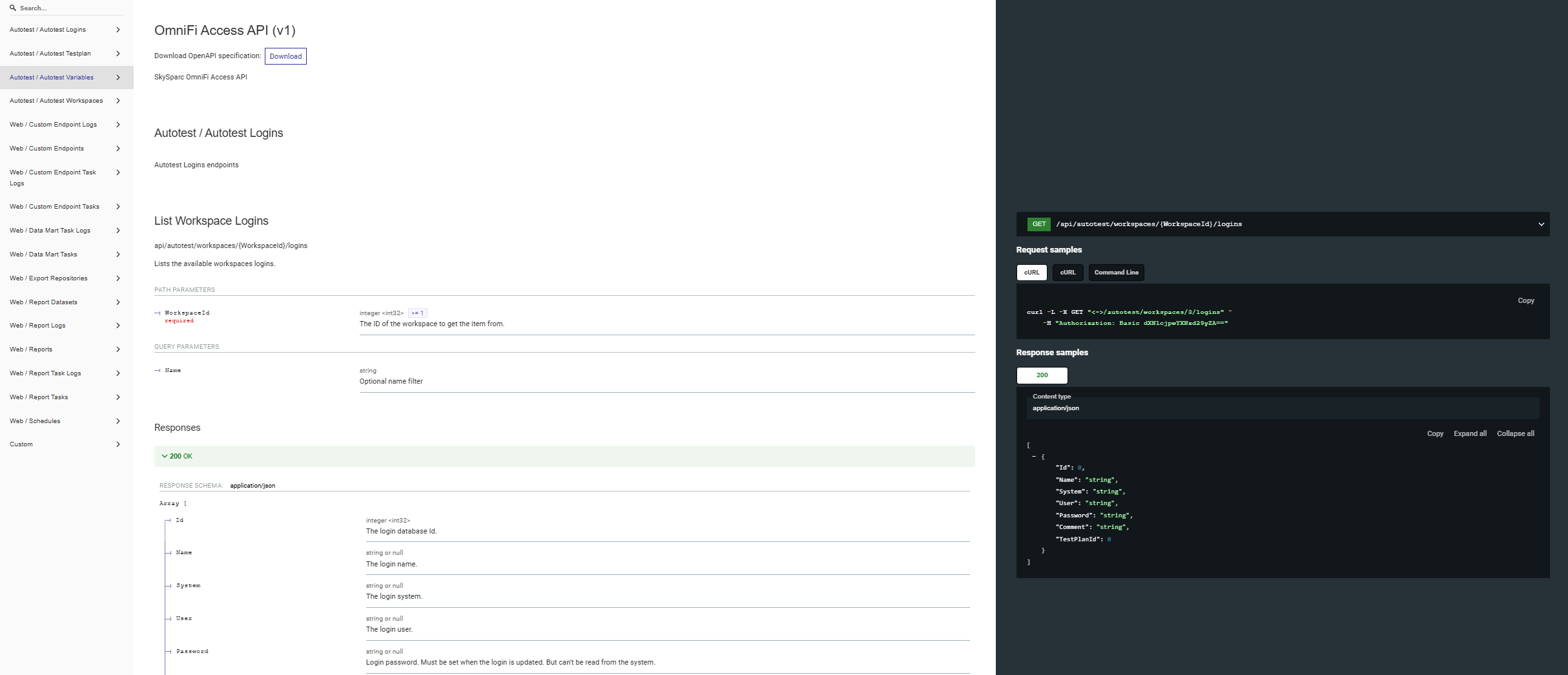Expand the Autotest Variables chevron
The image size is (1568, 675).
tap(118, 78)
